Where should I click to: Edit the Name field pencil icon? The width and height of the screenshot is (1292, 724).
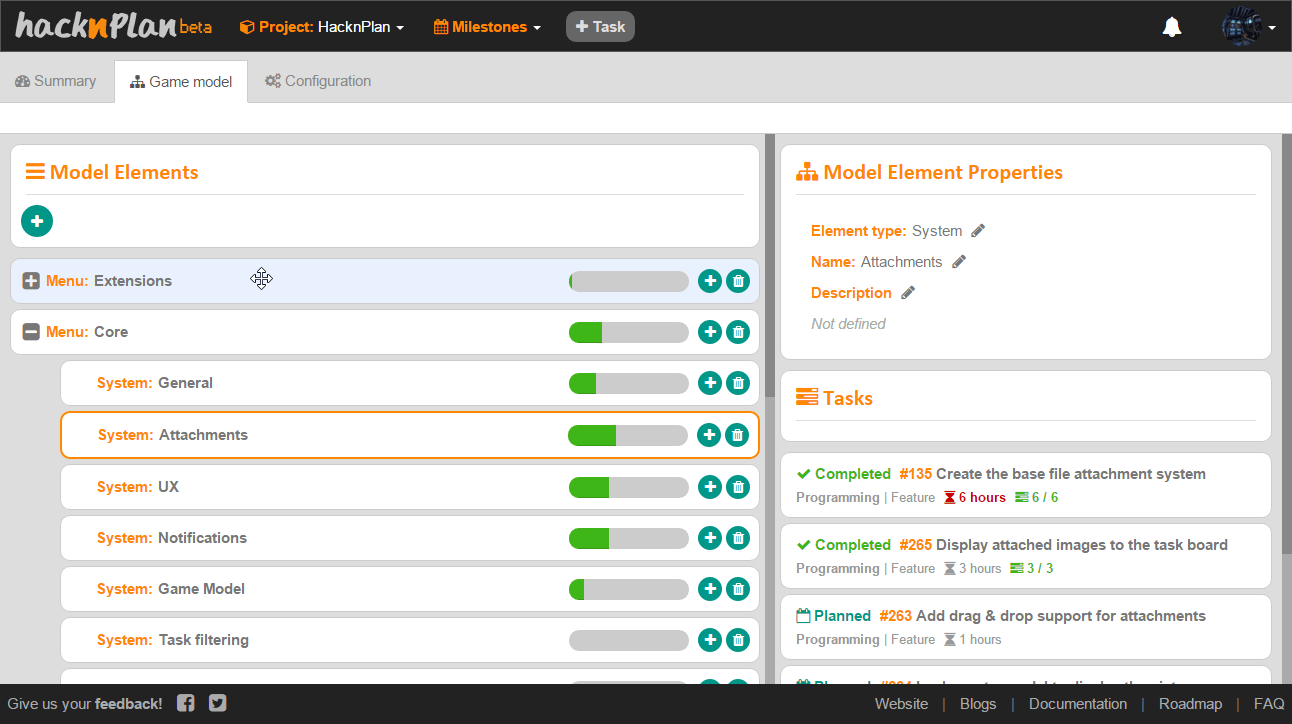pyautogui.click(x=959, y=262)
